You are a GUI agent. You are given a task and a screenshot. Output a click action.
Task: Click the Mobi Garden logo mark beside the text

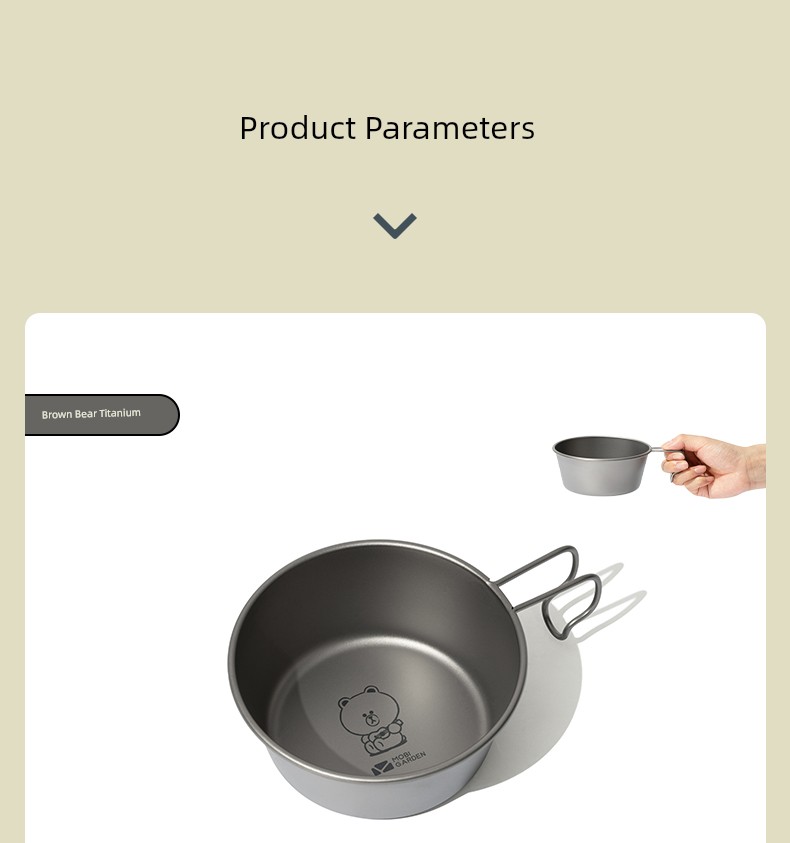tap(382, 768)
